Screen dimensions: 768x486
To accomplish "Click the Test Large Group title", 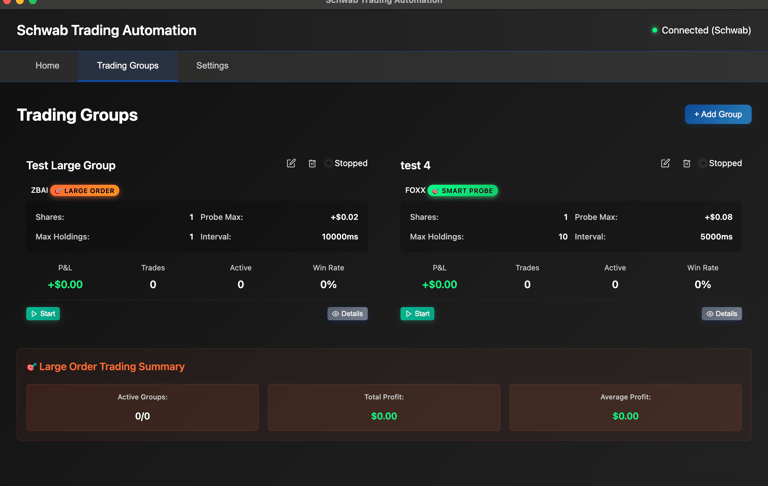I will (71, 166).
